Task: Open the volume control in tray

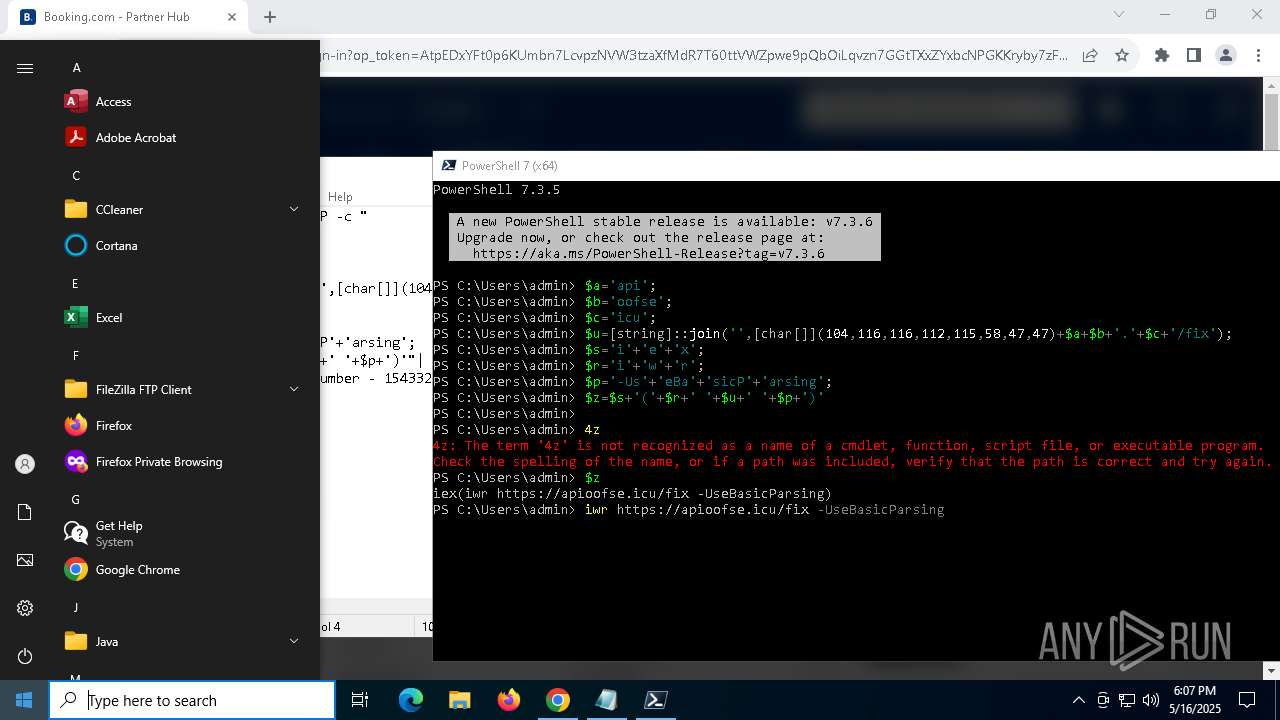Action: tap(1150, 700)
